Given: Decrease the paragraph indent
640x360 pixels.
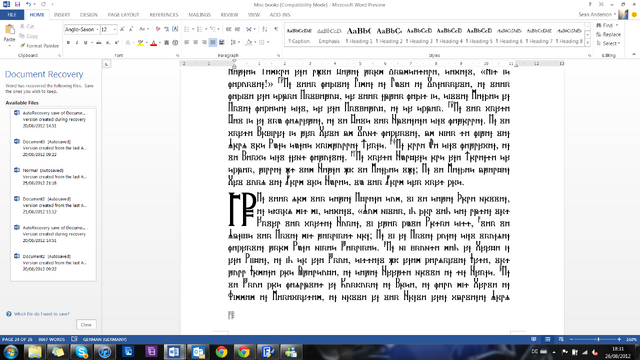Looking at the screenshot, I should [x=229, y=29].
